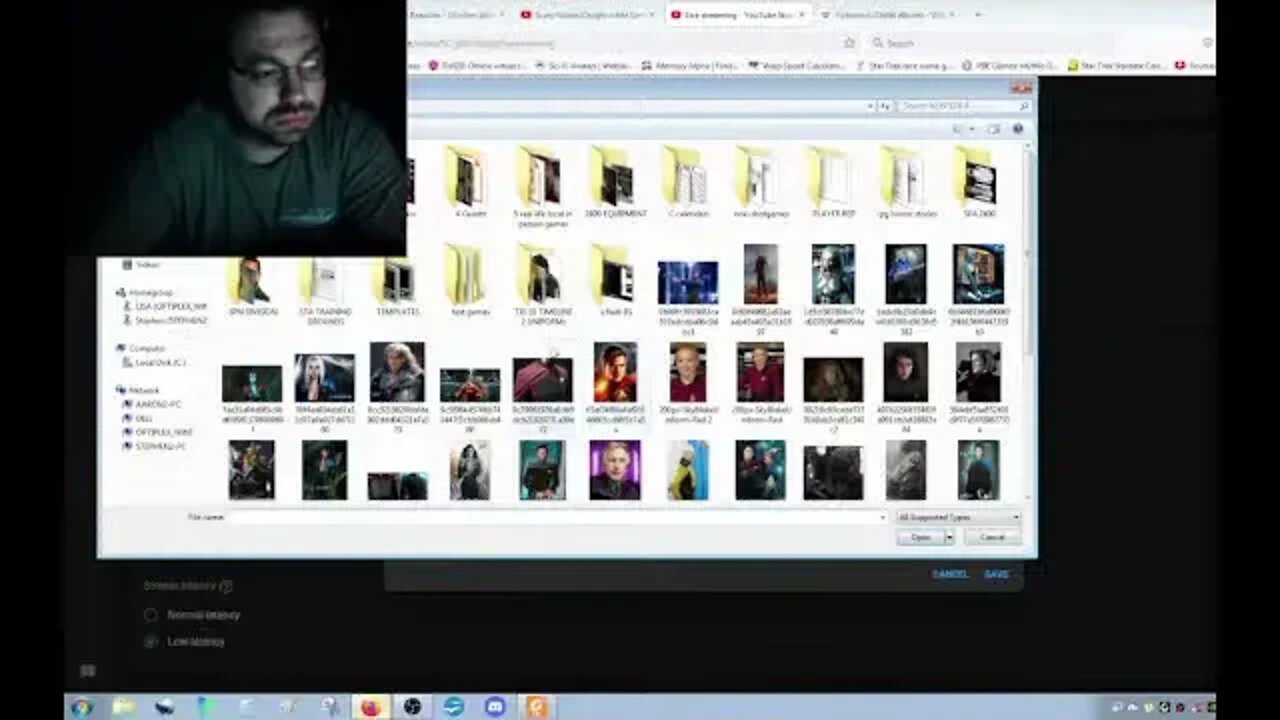Open the 'tpe games' folder
This screenshot has width=1280, height=720.
[469, 280]
